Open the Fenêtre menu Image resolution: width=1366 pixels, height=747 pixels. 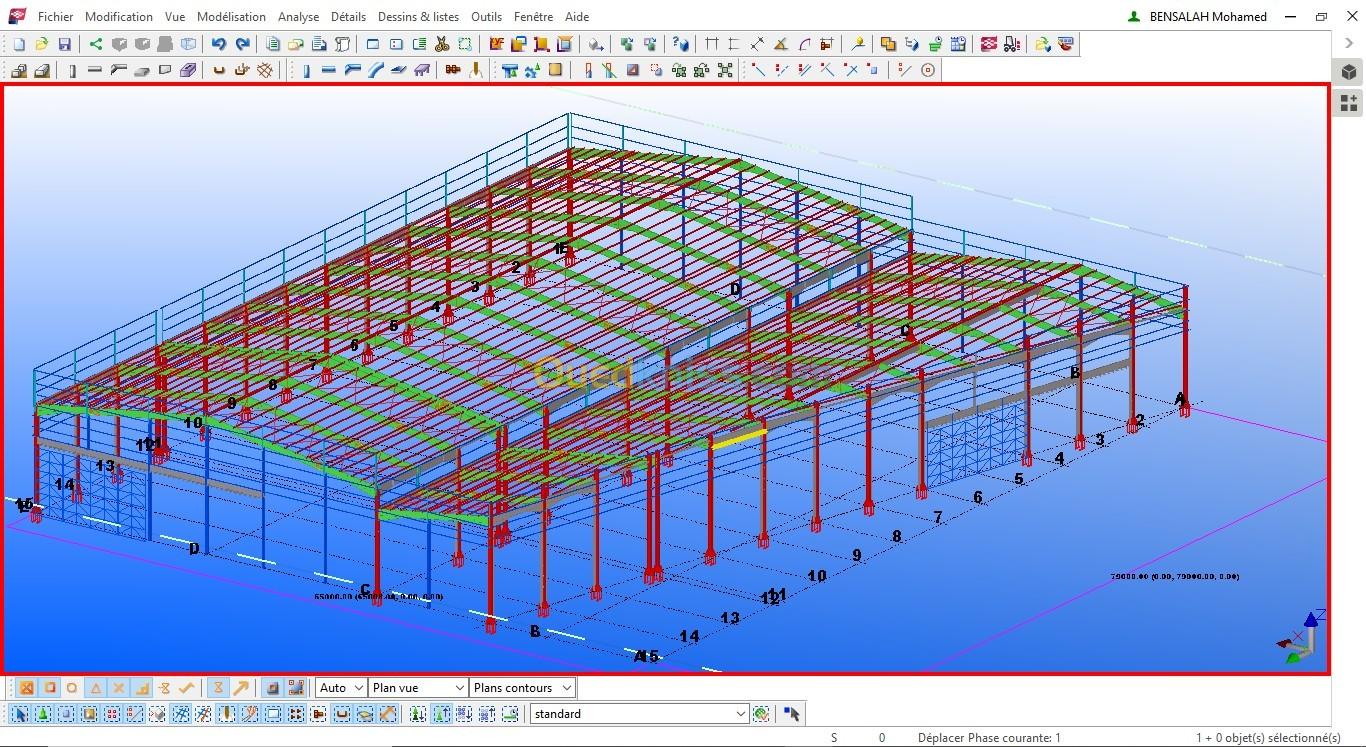coord(533,17)
